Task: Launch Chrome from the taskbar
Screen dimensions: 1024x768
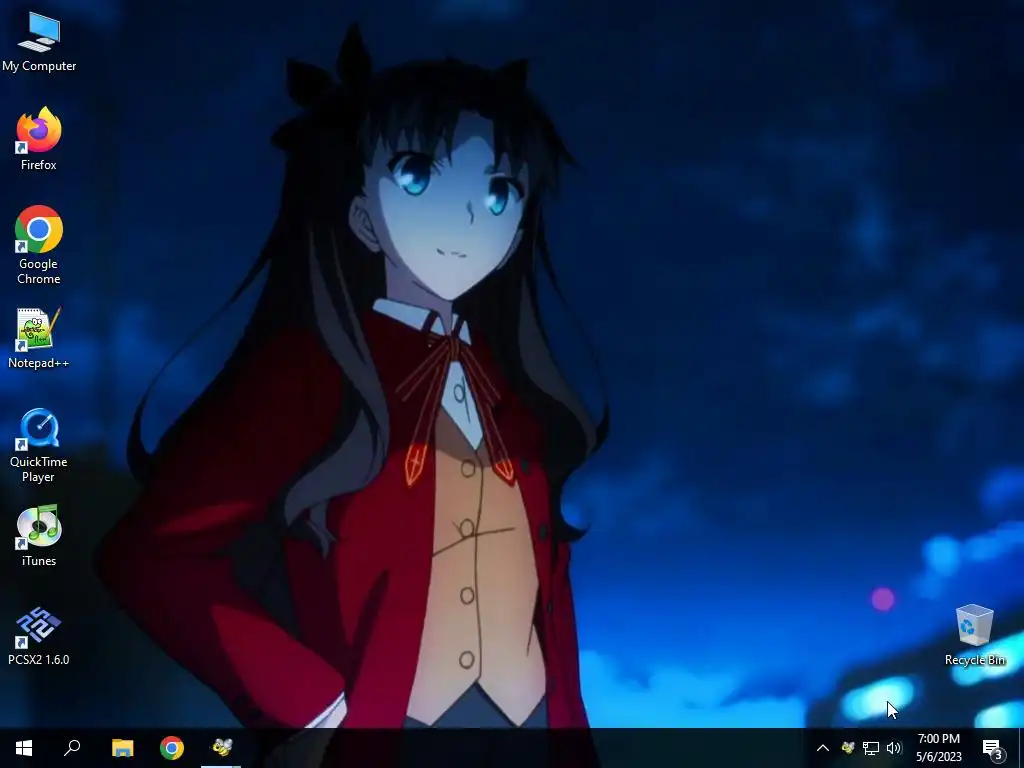Action: click(172, 748)
